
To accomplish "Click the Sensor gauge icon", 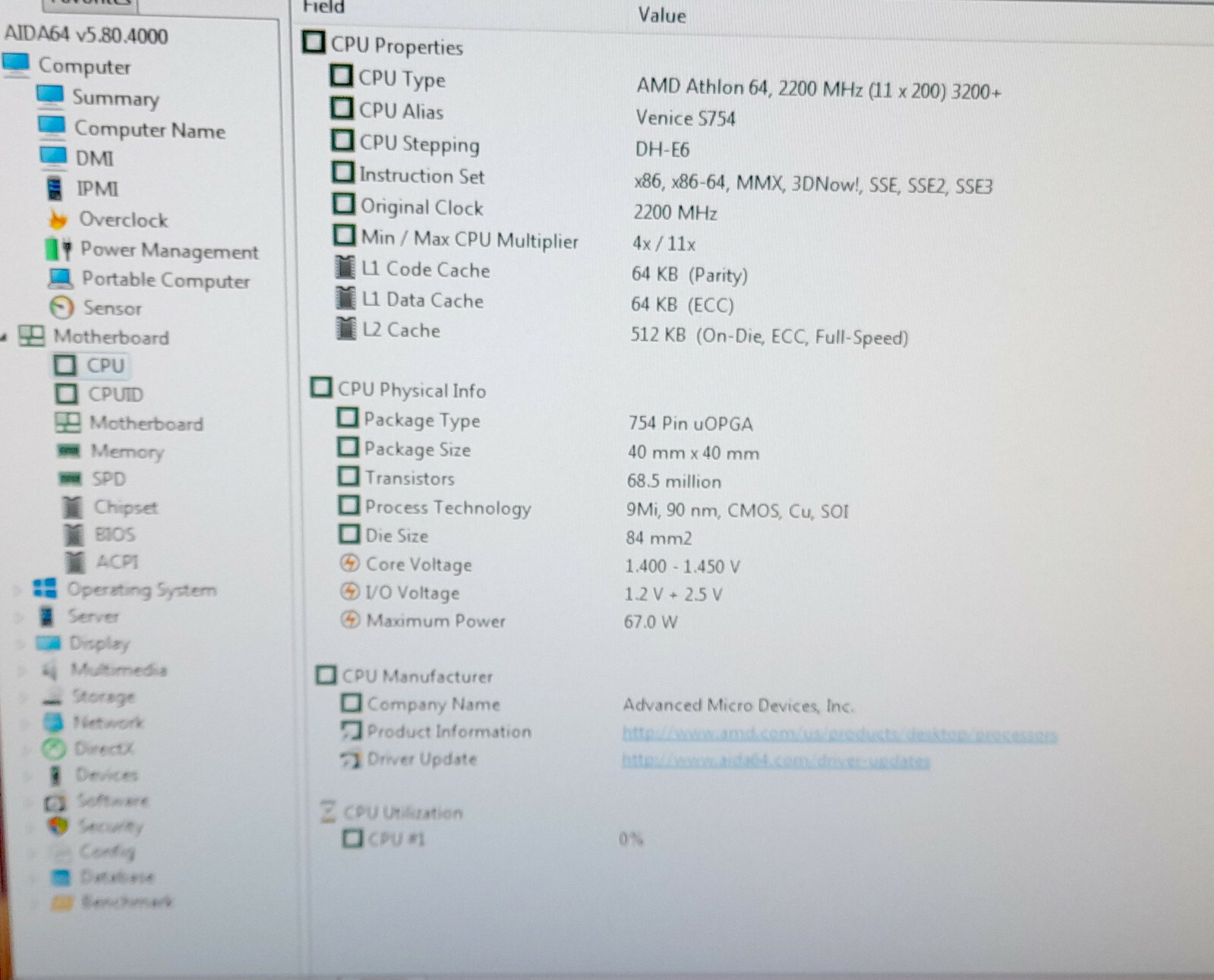I will (x=61, y=307).
